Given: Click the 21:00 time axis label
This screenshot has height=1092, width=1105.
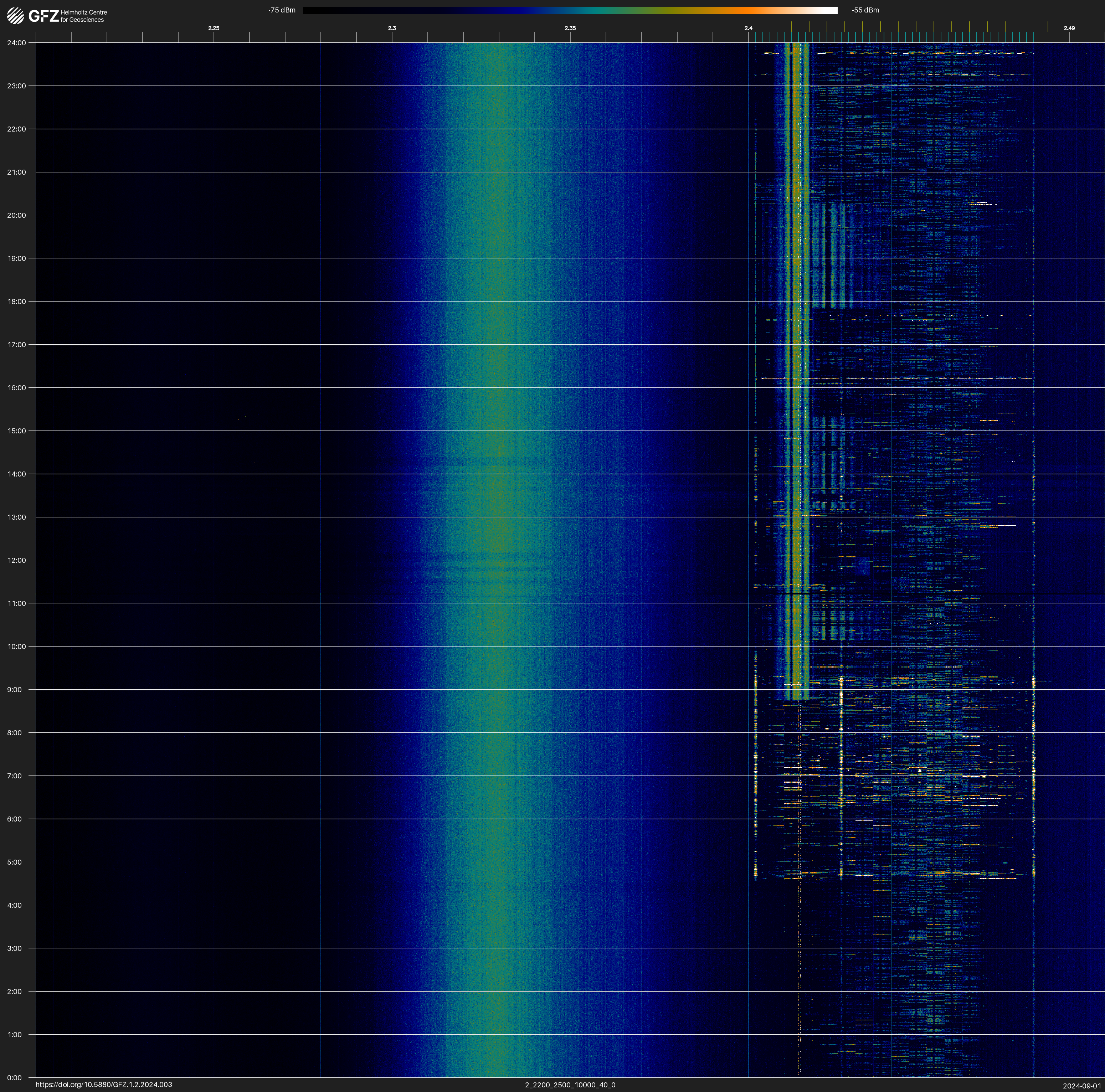Looking at the screenshot, I should pos(17,172).
